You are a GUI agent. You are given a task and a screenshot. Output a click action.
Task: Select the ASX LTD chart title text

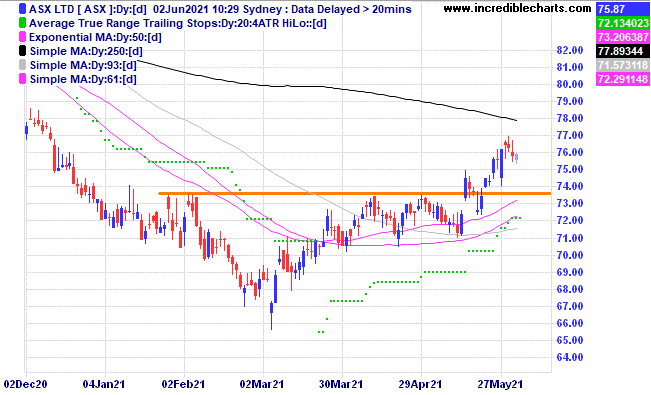(x=220, y=9)
